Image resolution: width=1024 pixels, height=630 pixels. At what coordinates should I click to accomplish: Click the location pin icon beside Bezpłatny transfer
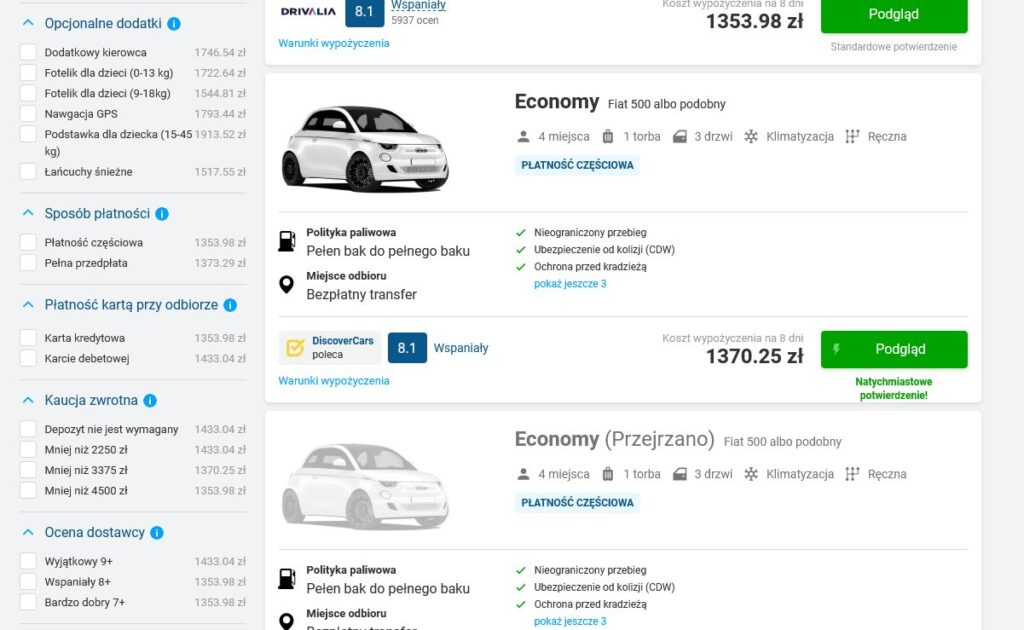pos(286,285)
